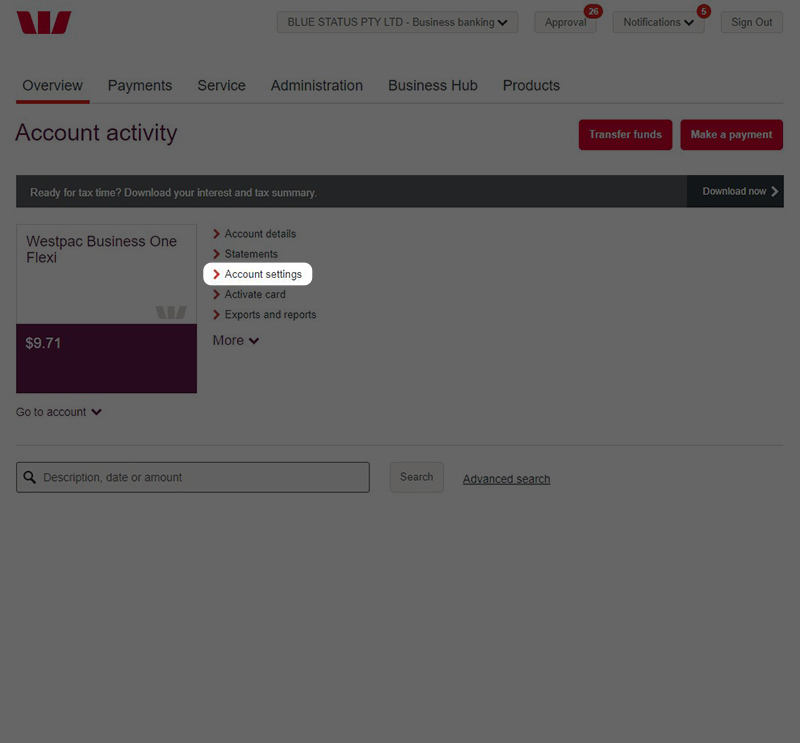Viewport: 800px width, 743px height.
Task: Open the Approval button
Action: tap(565, 22)
